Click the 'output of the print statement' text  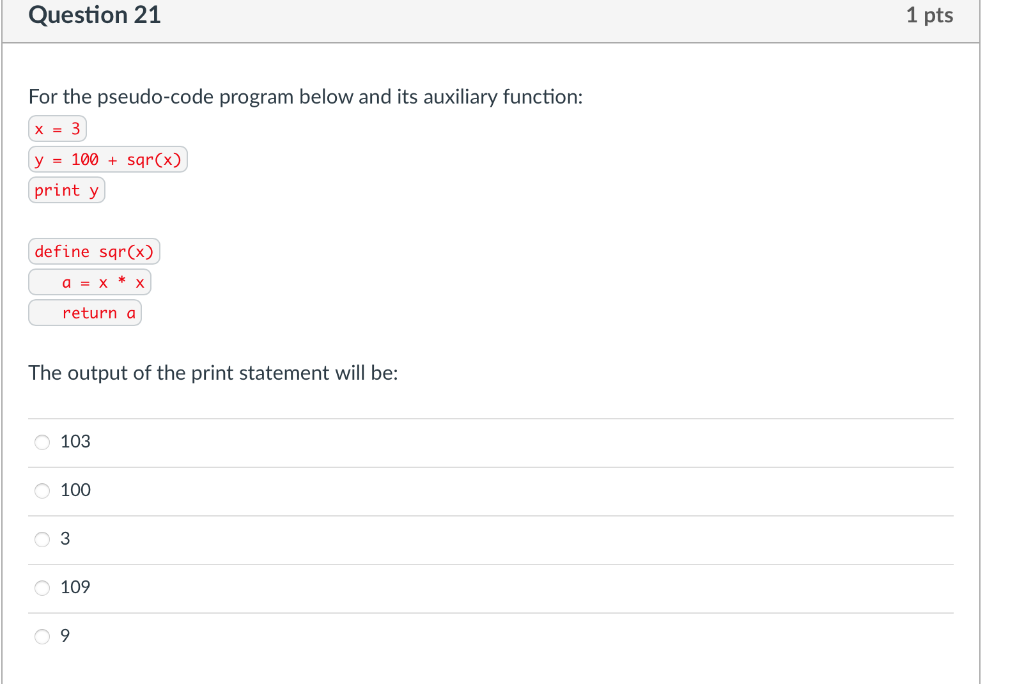(212, 372)
